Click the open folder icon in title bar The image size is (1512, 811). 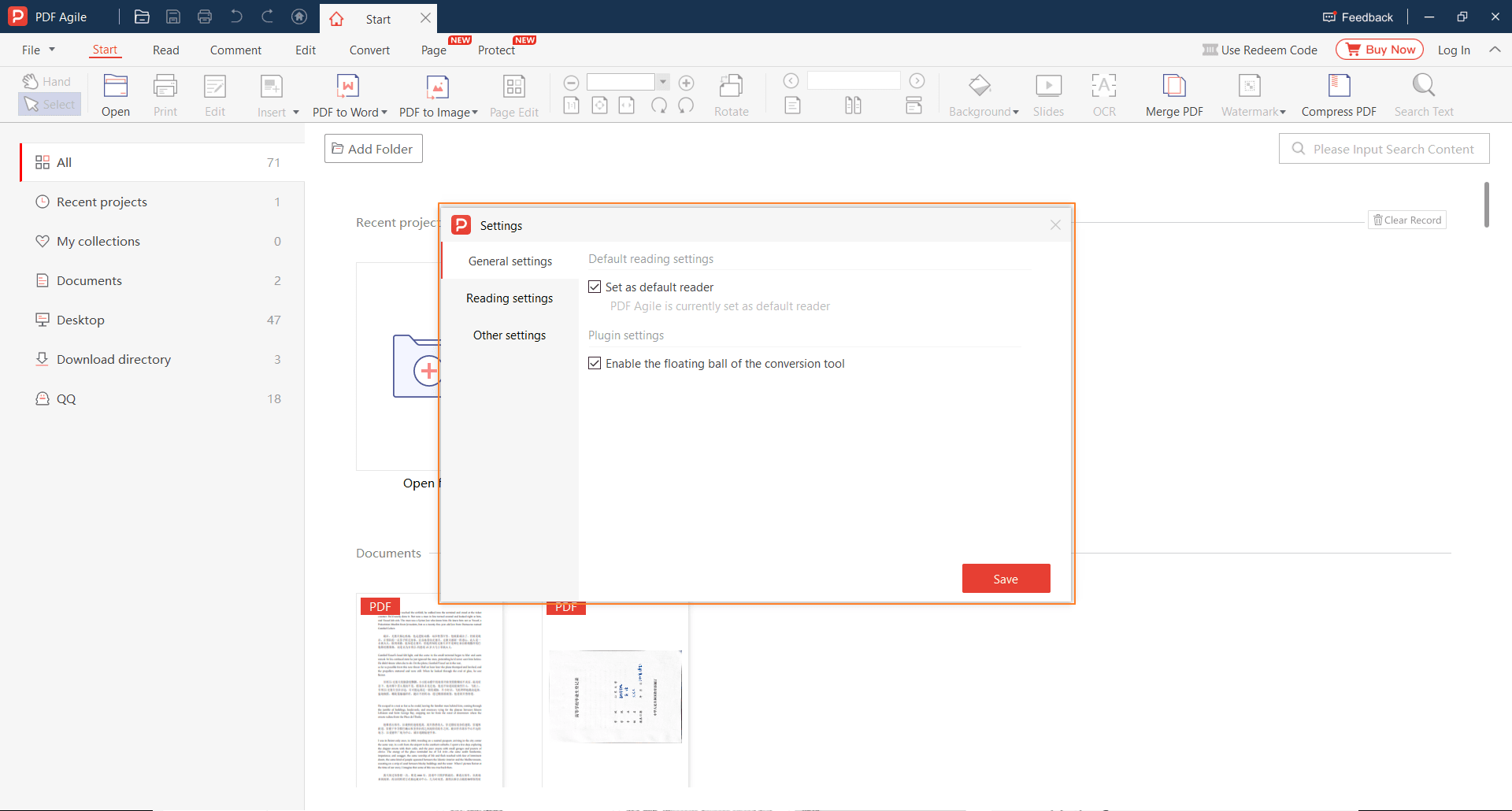(142, 17)
